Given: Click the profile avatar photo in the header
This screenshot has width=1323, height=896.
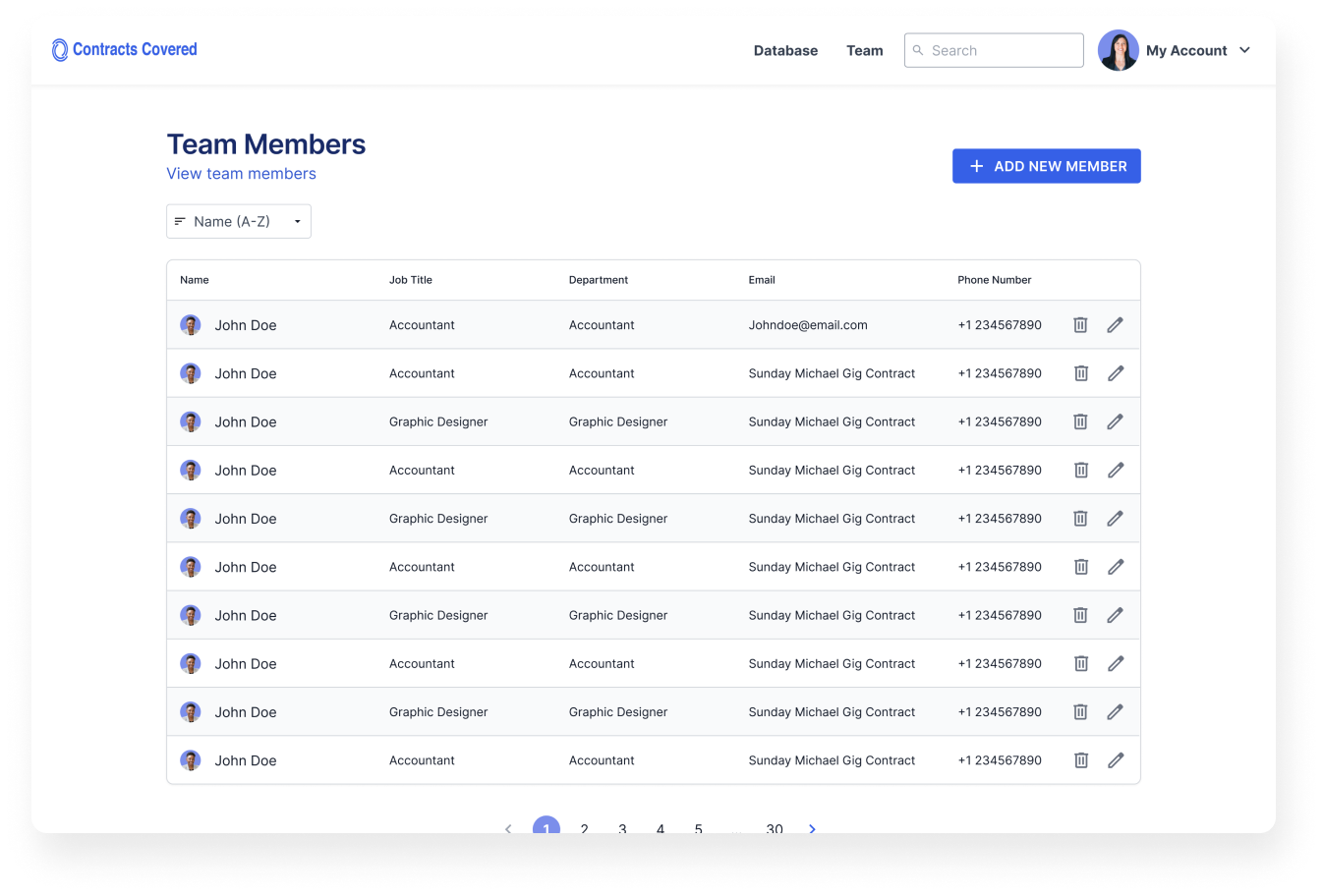Looking at the screenshot, I should coord(1119,50).
